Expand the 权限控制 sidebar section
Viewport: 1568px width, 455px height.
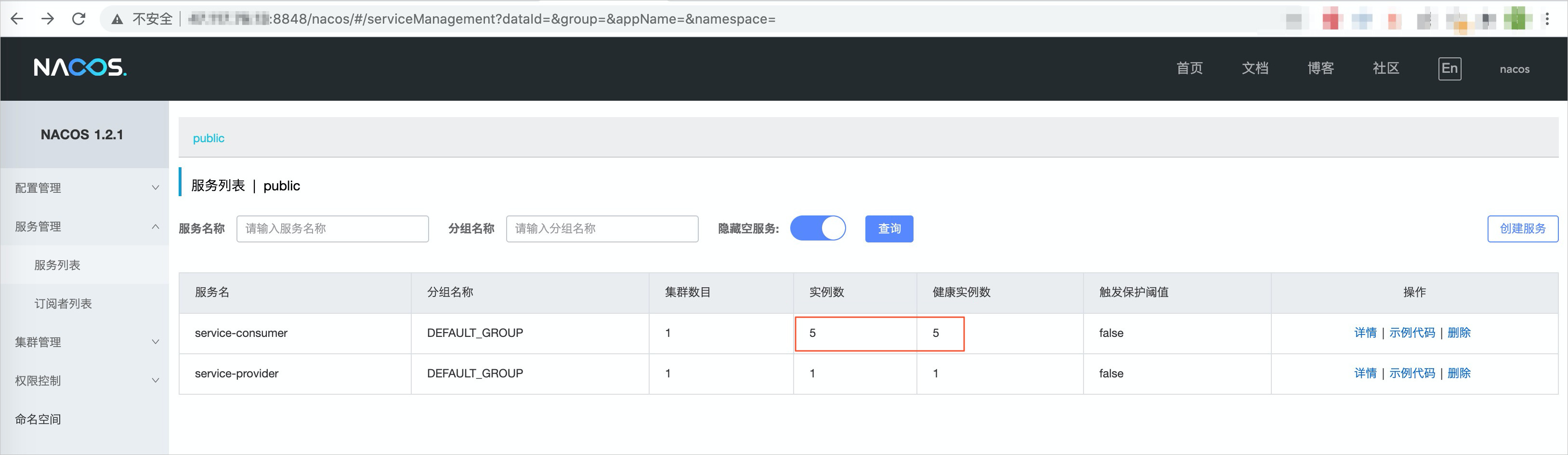pyautogui.click(x=85, y=380)
